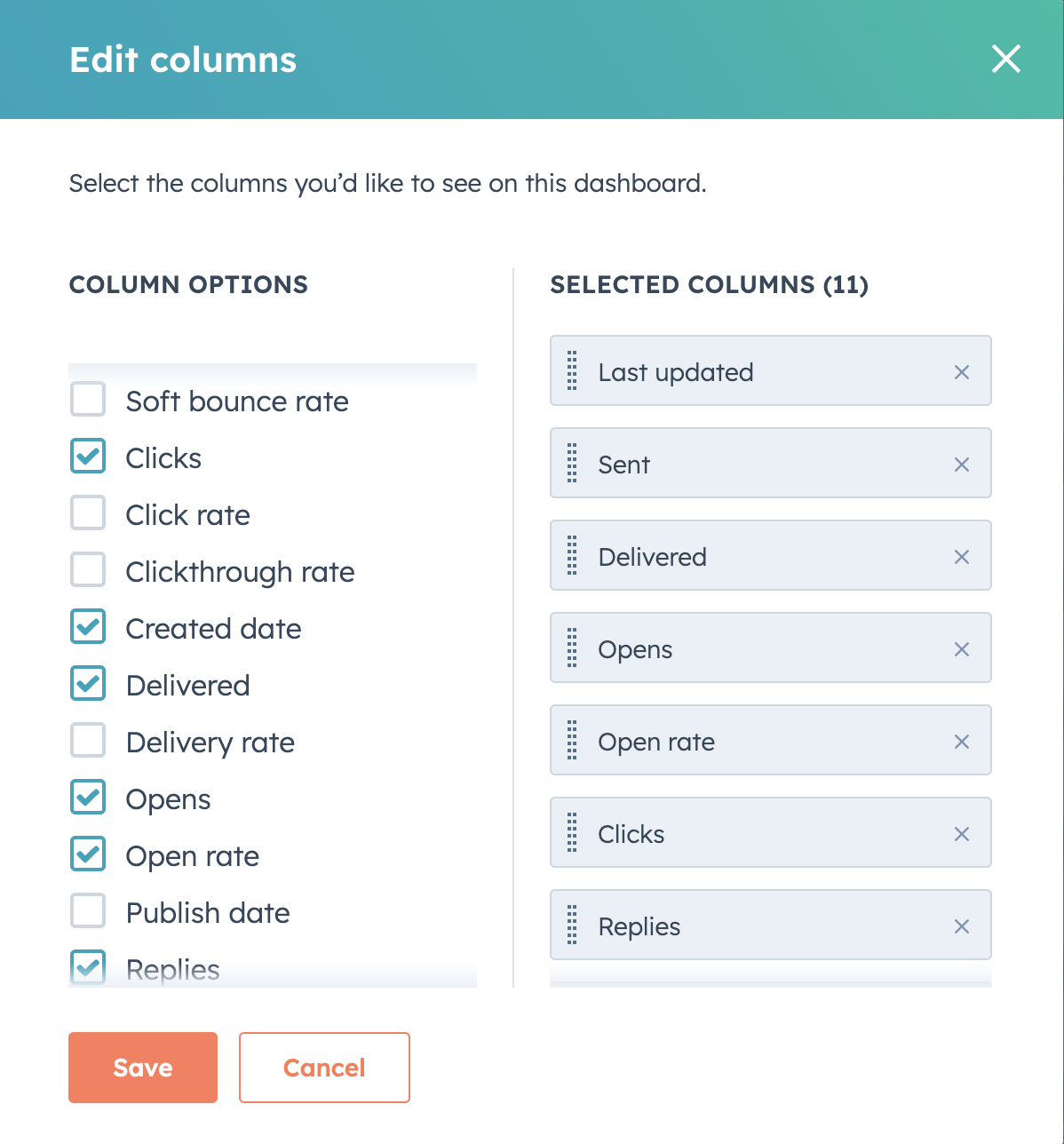Click the drag handle beside Clicks
The width and height of the screenshot is (1064, 1144).
pos(572,834)
